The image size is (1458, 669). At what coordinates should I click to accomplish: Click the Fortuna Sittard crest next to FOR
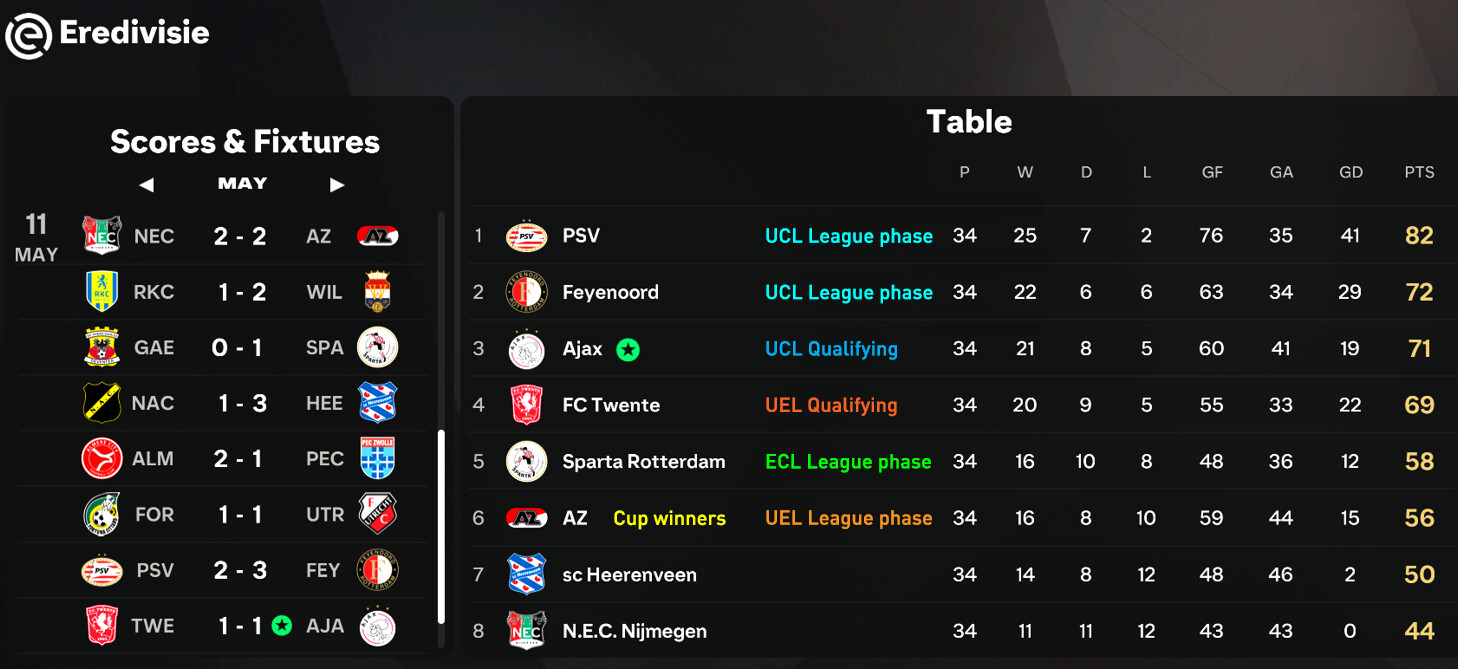102,514
